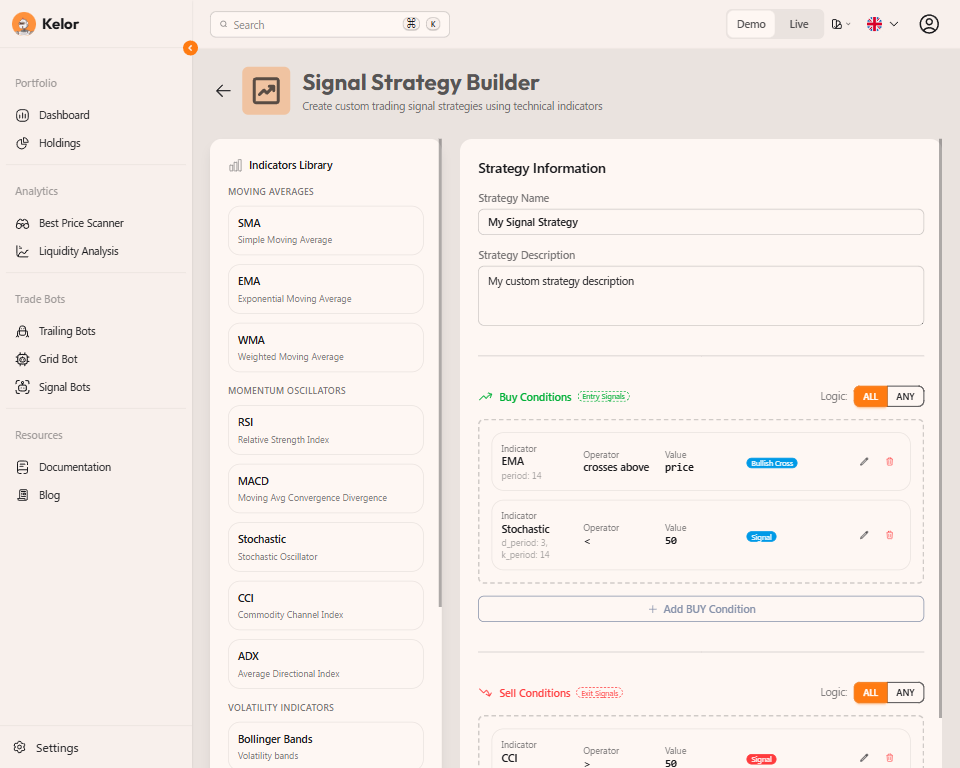The width and height of the screenshot is (960, 768).
Task: Delete the EMA buy condition
Action: [x=890, y=461]
